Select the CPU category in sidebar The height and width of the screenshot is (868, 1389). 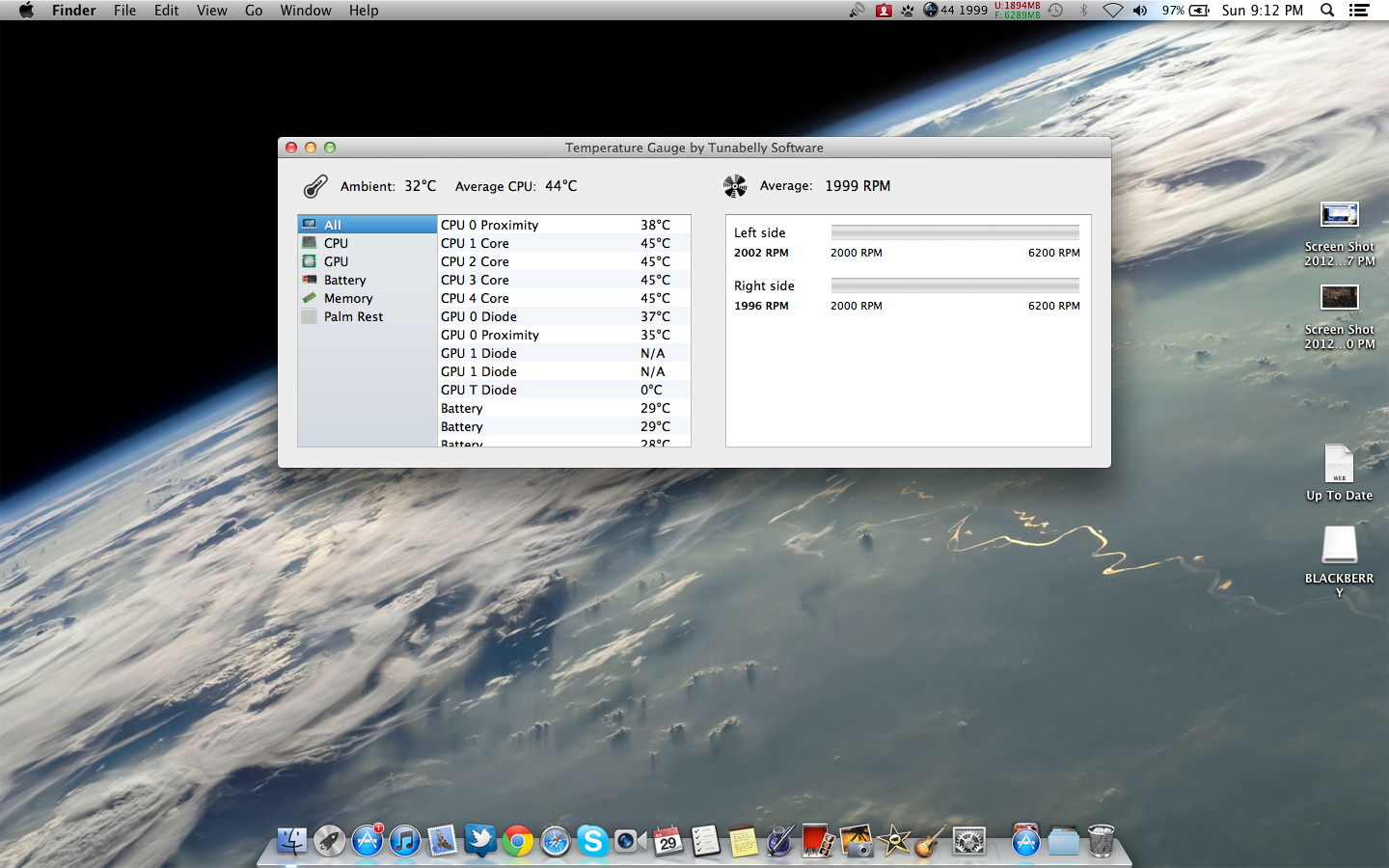[x=336, y=243]
